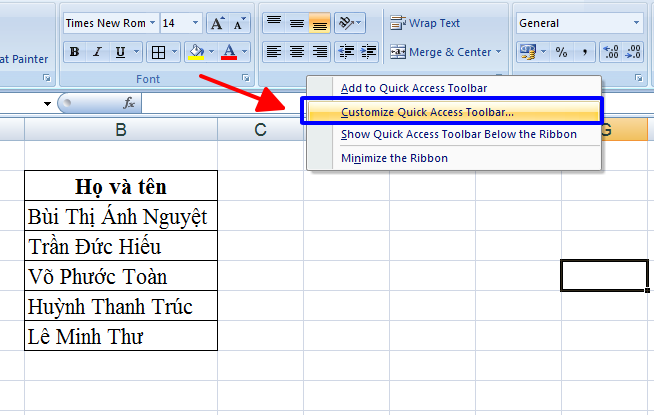Select cell 'Võ Phước Toàn'
The image size is (654, 415).
coord(121,276)
